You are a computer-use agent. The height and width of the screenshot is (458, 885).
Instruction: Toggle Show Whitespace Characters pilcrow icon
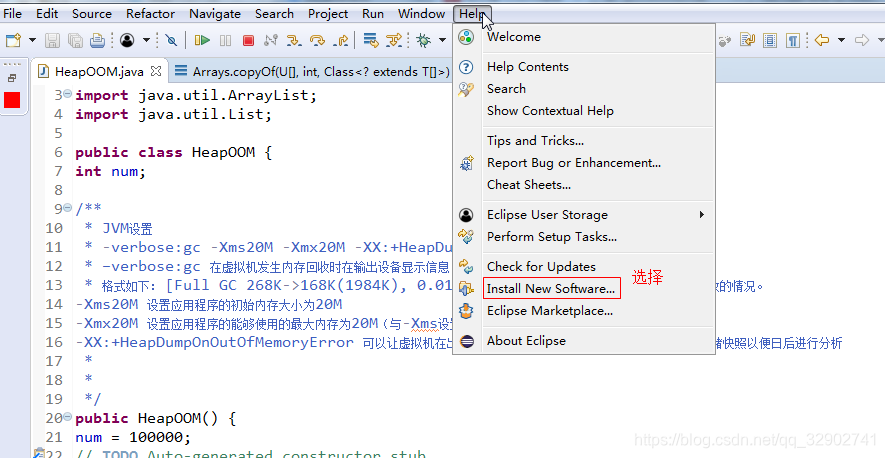(793, 40)
